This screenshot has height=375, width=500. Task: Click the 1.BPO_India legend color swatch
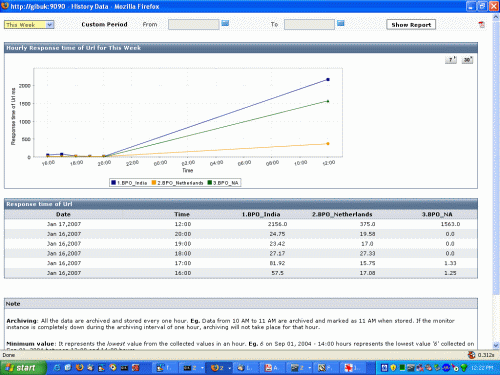pyautogui.click(x=113, y=183)
